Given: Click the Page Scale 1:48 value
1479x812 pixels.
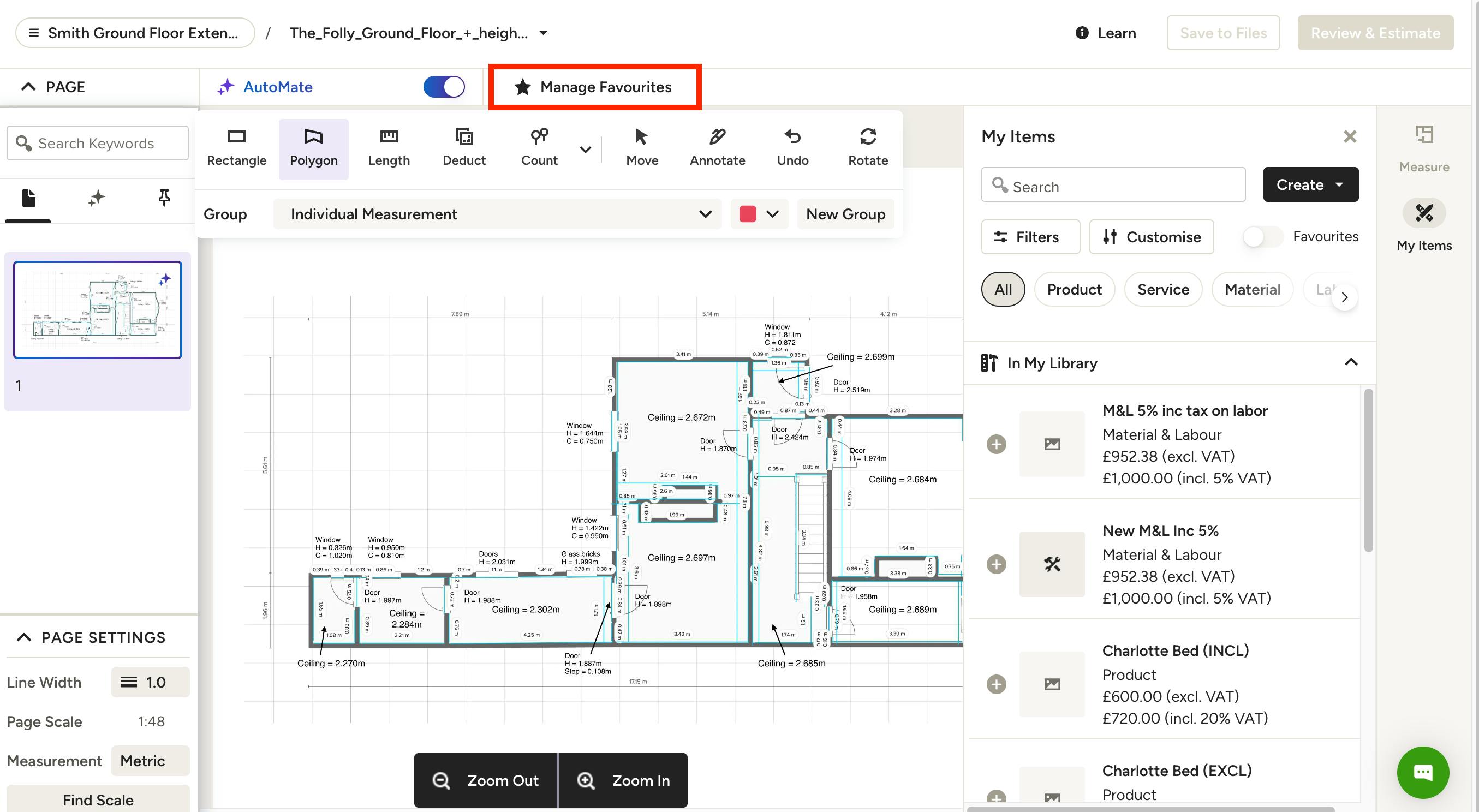Looking at the screenshot, I should coord(152,721).
